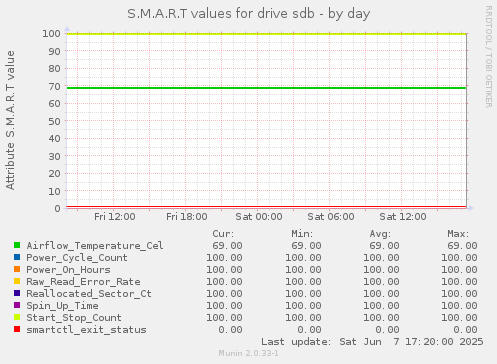The image size is (497, 364).
Task: Click the 0 y-axis tick label
Action: [x=58, y=209]
